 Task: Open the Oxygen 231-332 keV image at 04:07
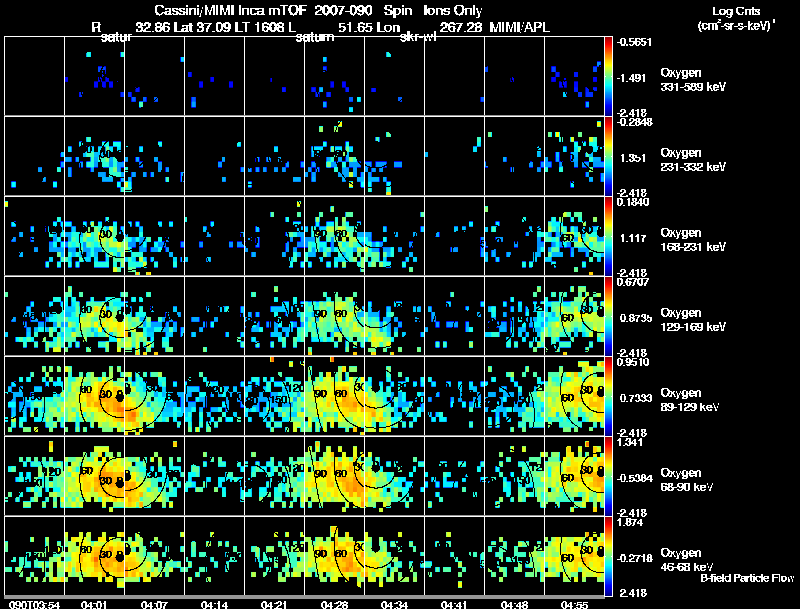(154, 156)
